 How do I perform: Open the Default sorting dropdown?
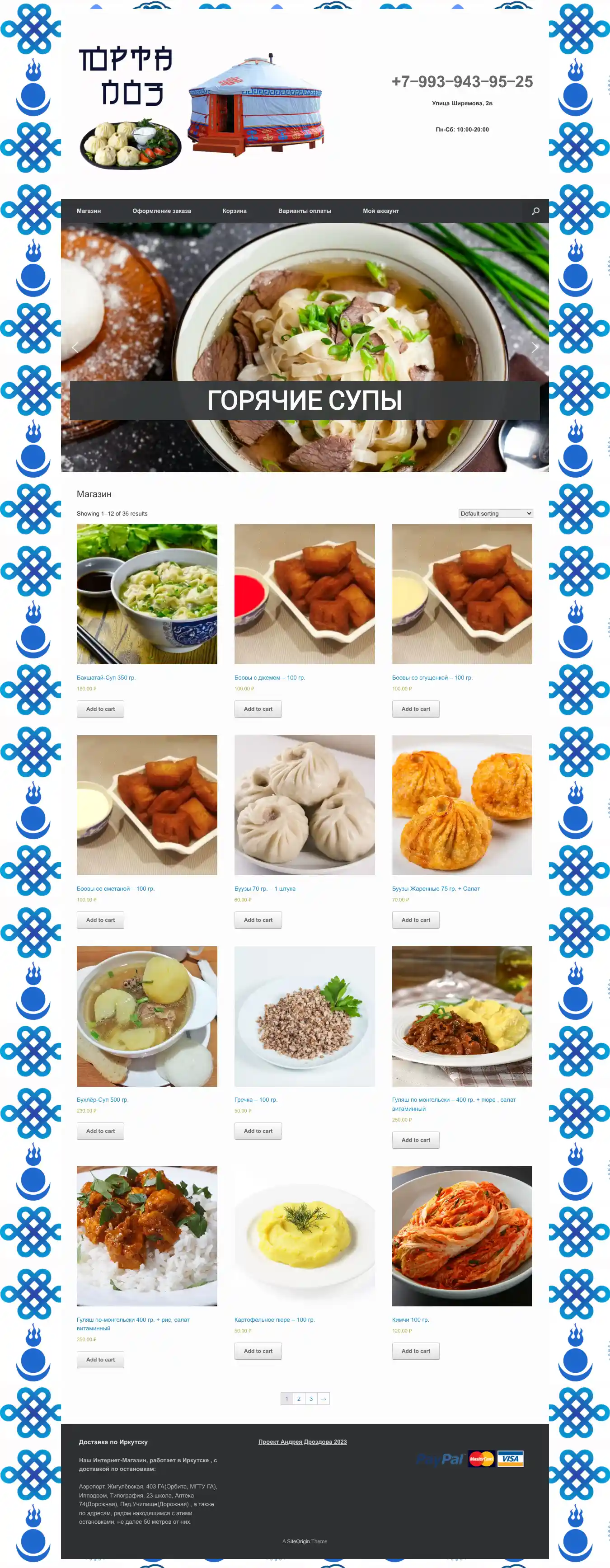coord(496,513)
